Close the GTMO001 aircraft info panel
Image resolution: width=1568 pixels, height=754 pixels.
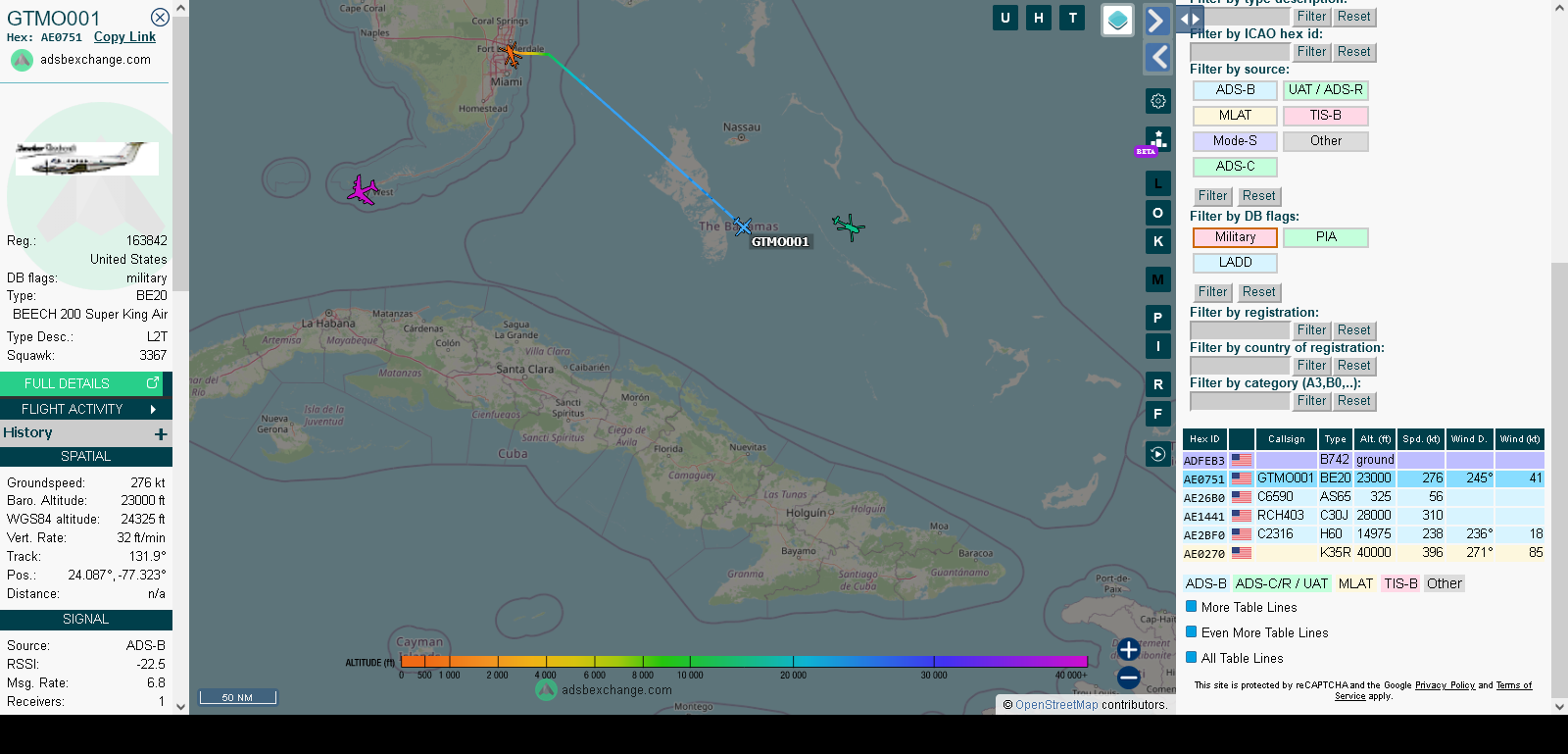[160, 18]
